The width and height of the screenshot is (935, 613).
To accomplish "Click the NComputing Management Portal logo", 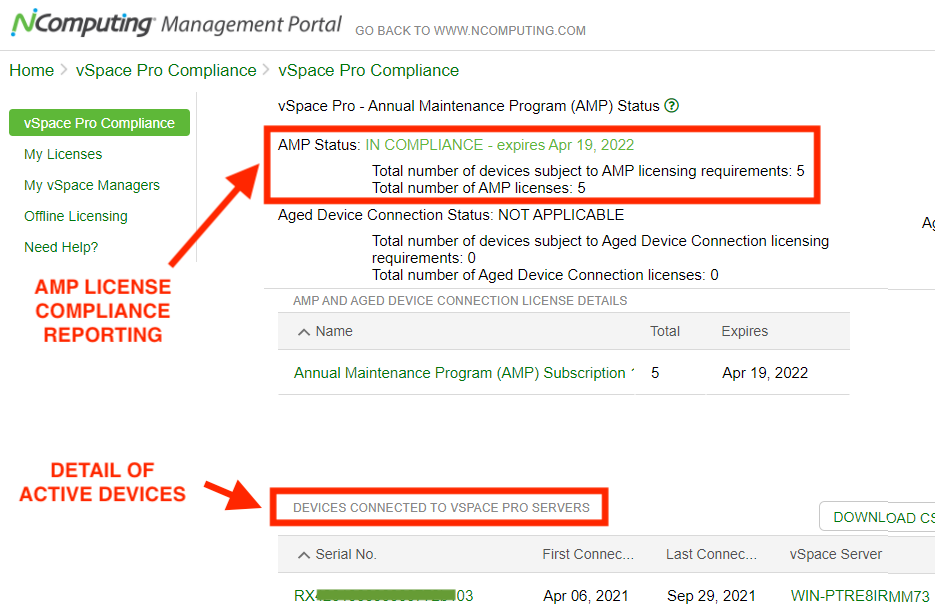I will pos(177,24).
